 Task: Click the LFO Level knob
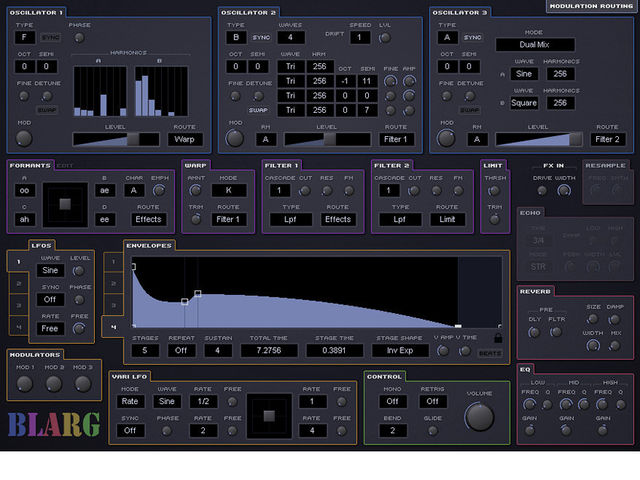(x=78, y=271)
